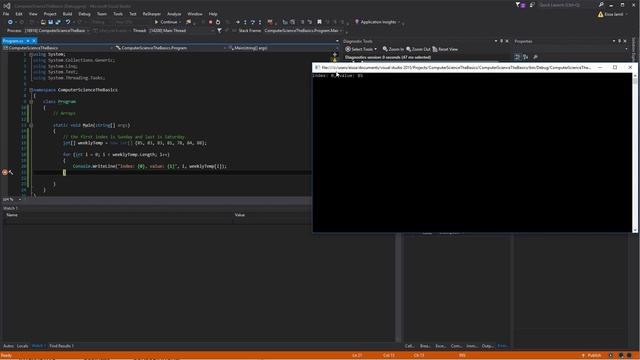Click the Solution Explorer side tab
The image size is (640, 360).
coord(634,50)
